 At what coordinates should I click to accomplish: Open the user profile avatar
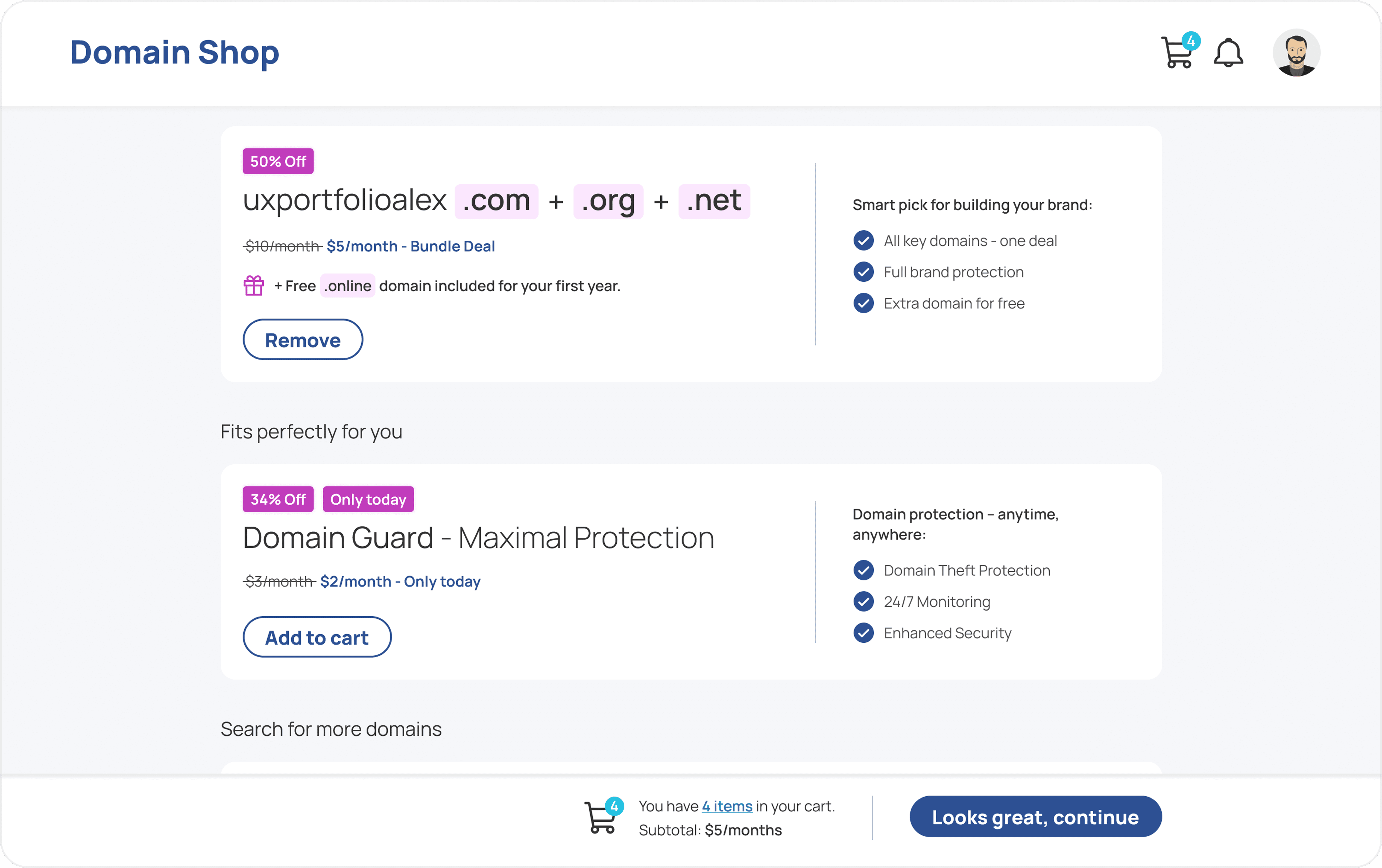coord(1297,52)
